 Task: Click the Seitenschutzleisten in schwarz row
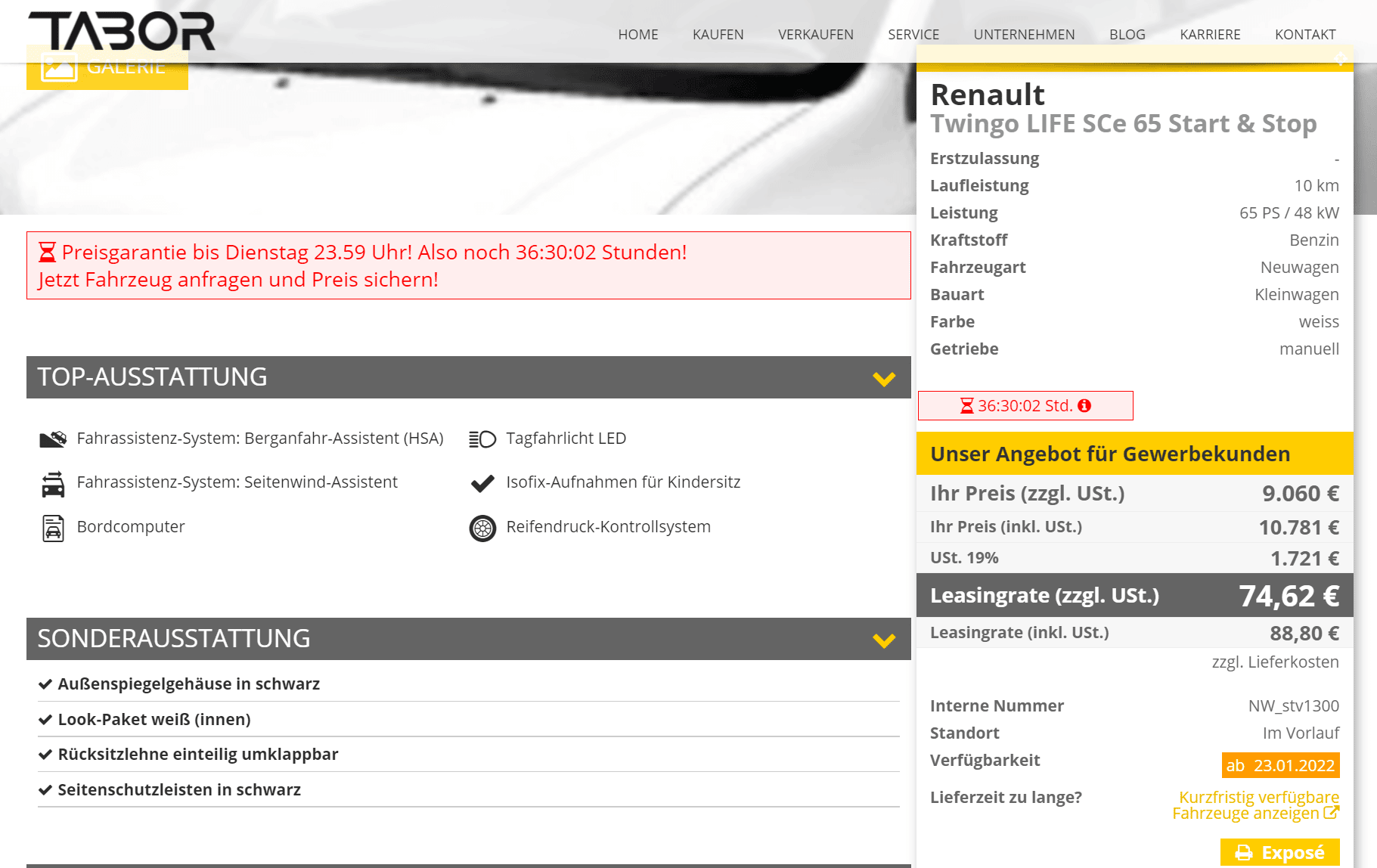tap(469, 789)
